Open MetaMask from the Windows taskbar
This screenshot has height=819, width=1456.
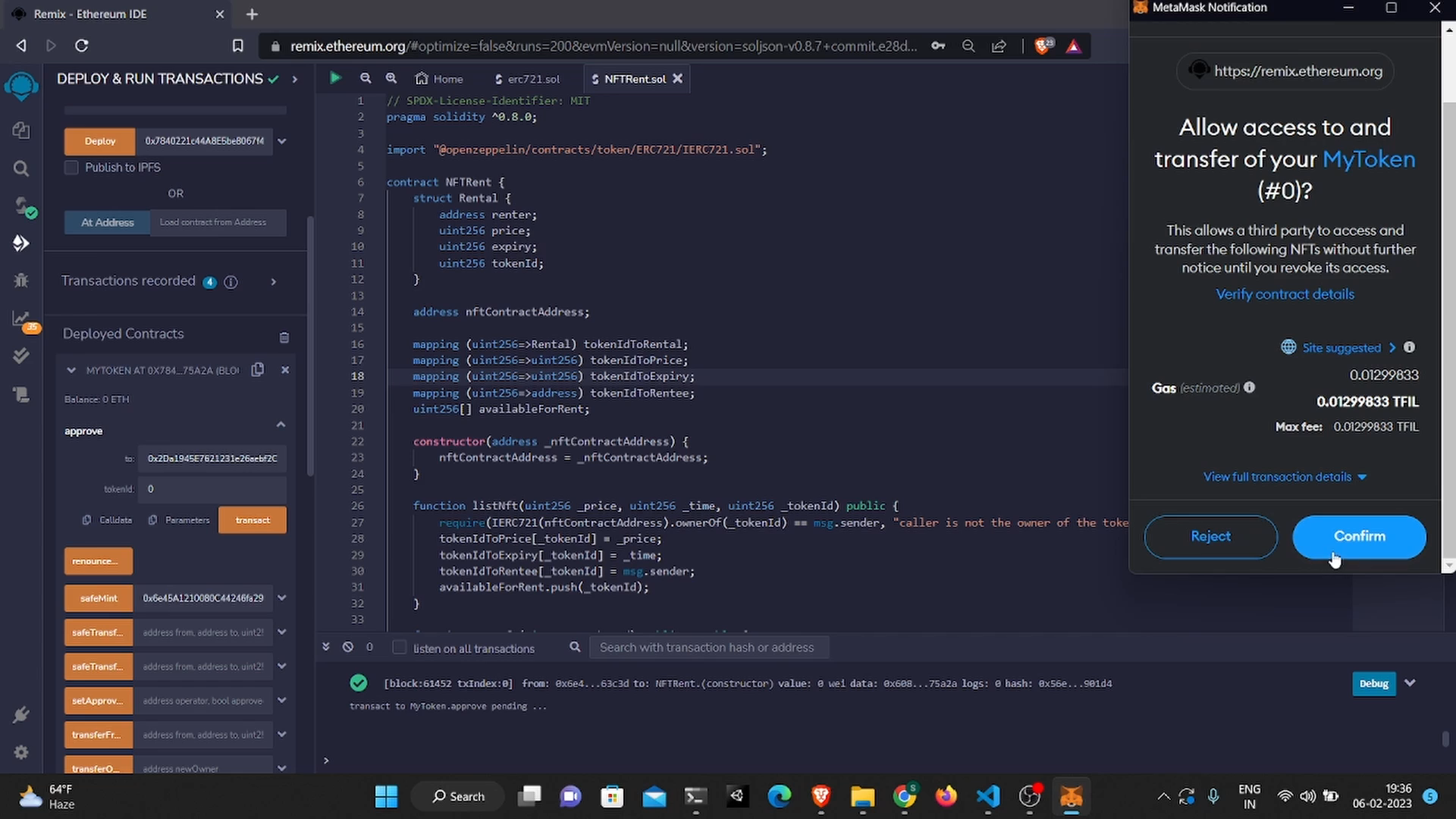click(x=1071, y=796)
